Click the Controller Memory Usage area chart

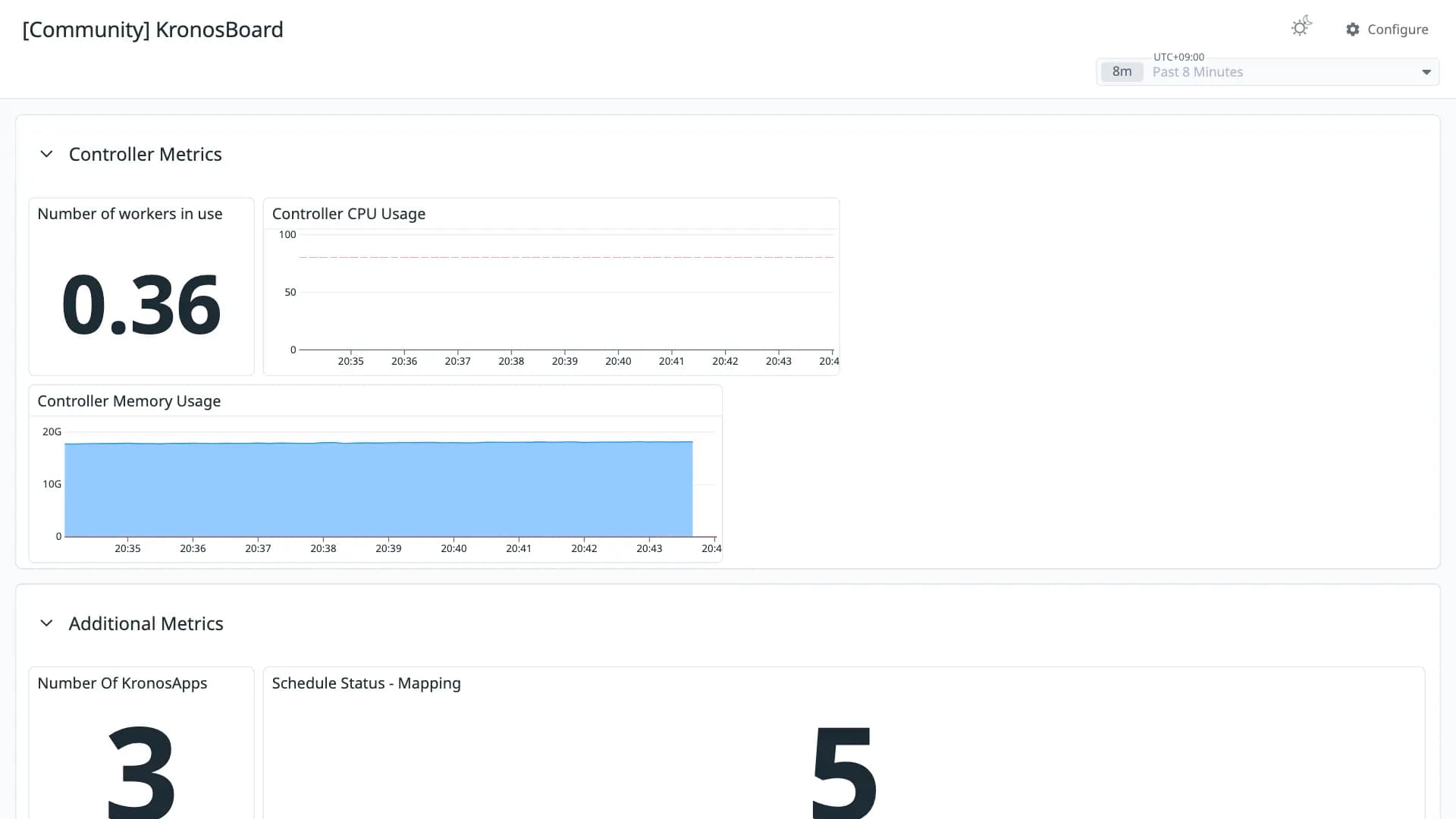click(378, 489)
